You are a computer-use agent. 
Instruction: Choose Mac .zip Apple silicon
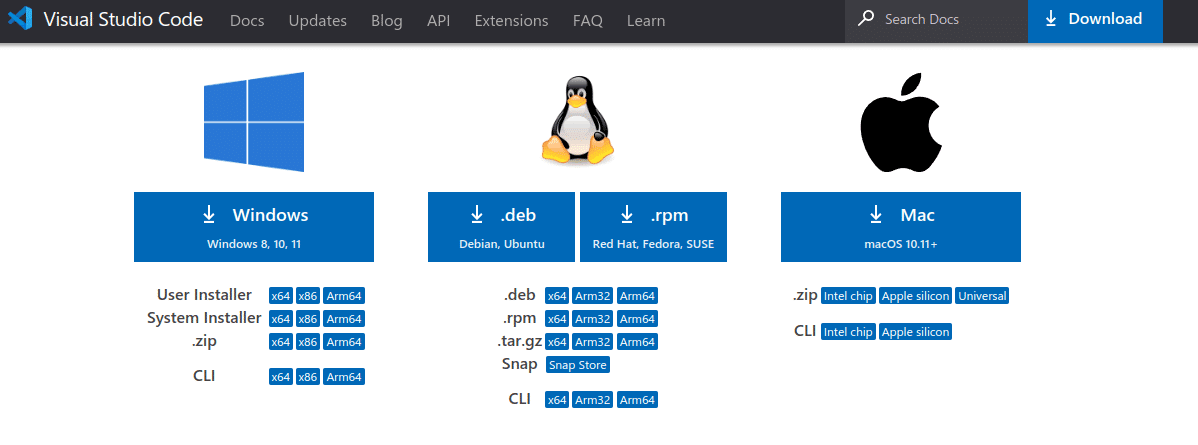(915, 296)
